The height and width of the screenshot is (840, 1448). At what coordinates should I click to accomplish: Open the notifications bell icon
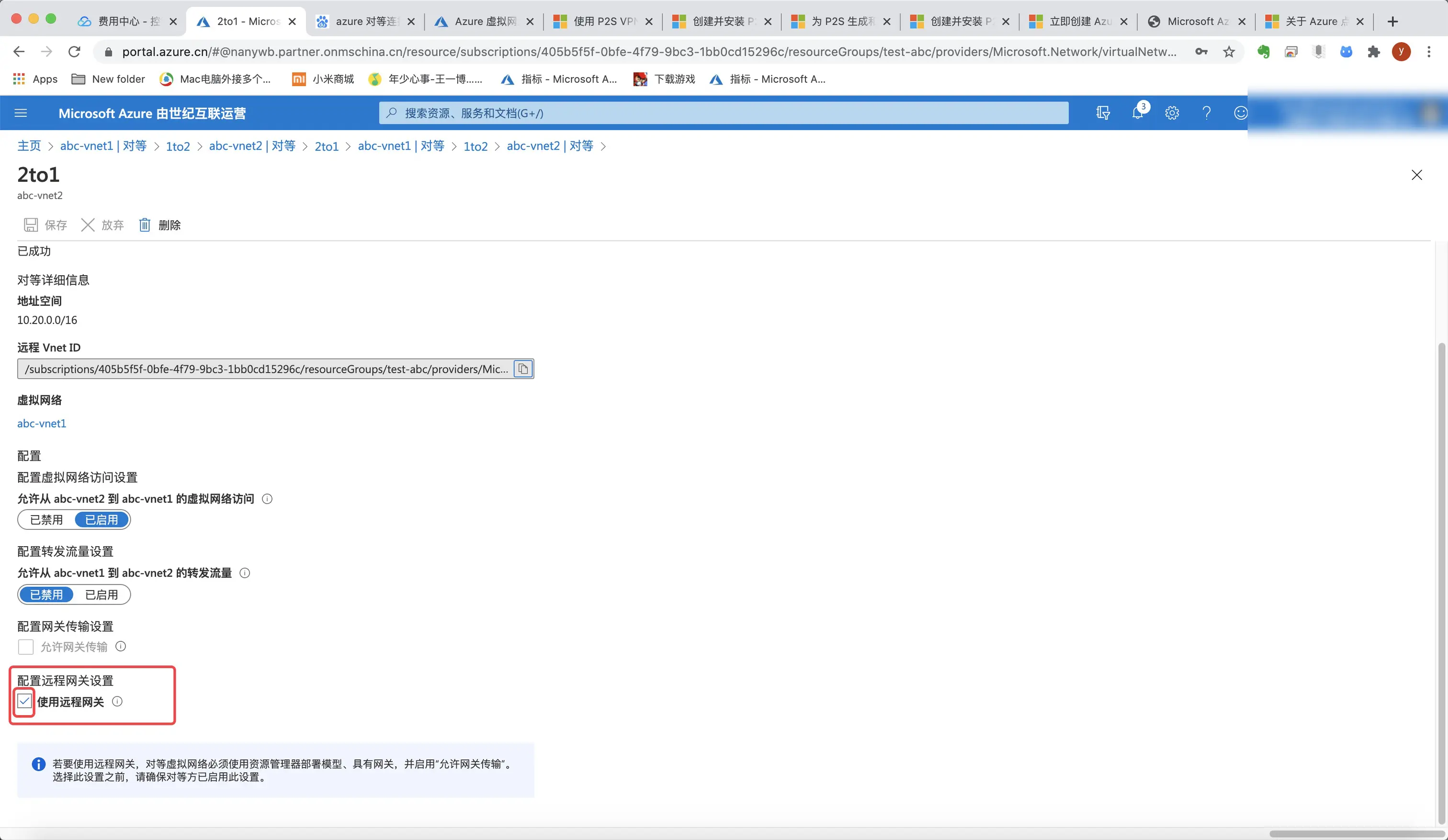[1137, 113]
